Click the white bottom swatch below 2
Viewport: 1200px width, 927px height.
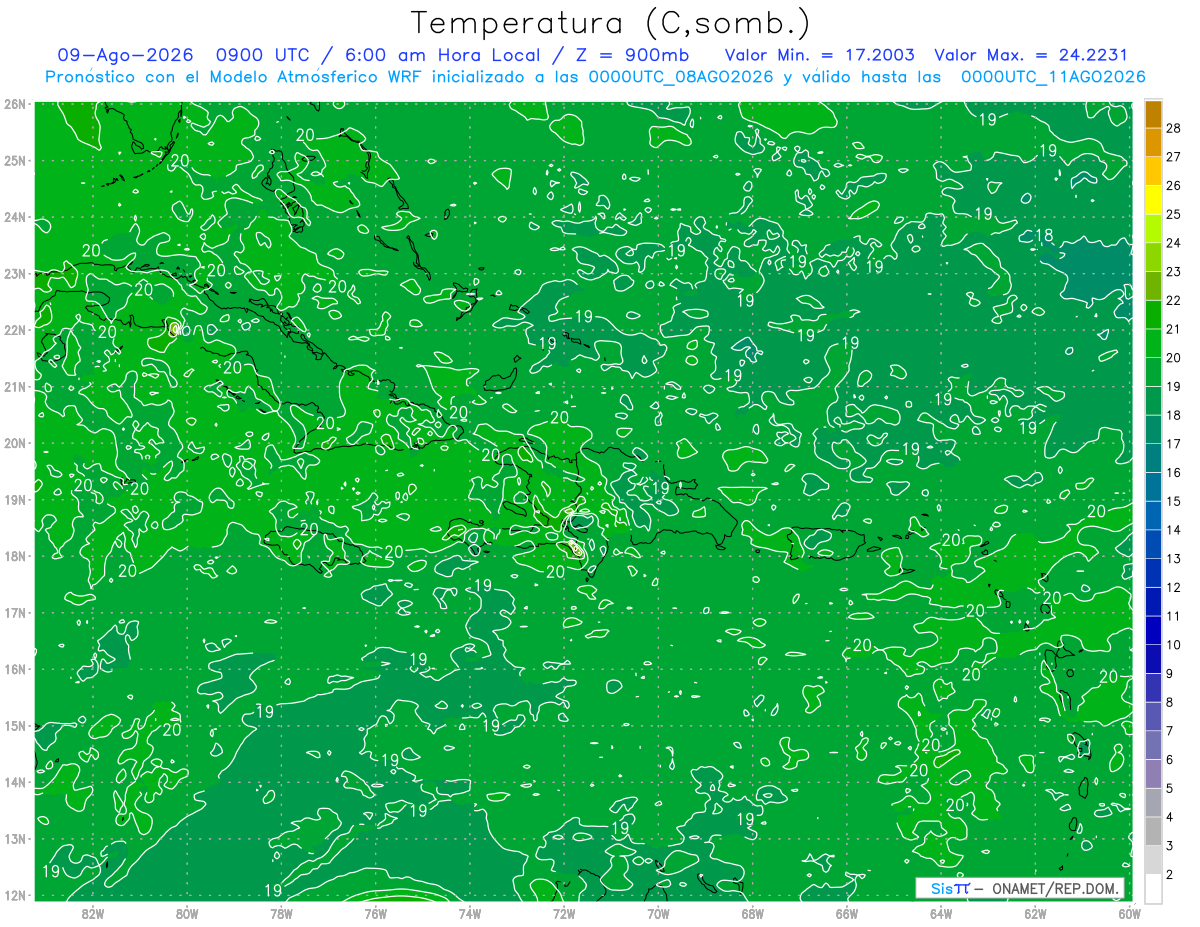(1153, 888)
